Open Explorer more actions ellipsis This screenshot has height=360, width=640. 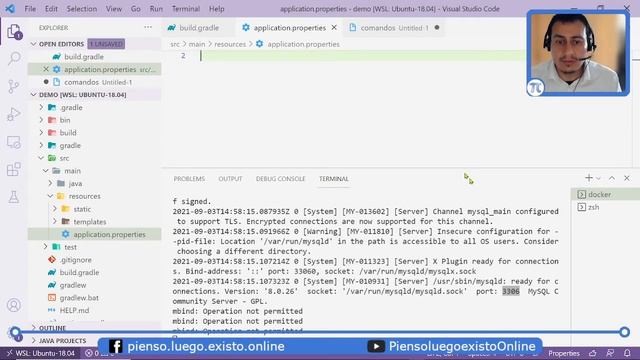(148, 27)
